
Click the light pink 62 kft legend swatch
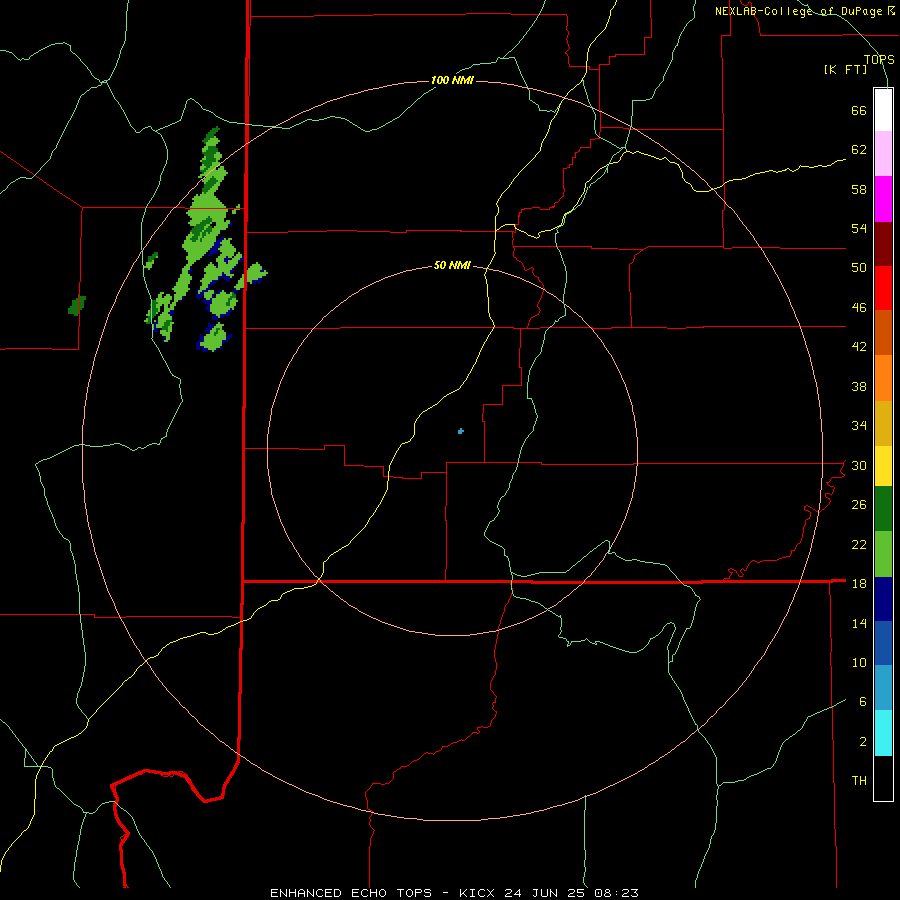click(883, 154)
